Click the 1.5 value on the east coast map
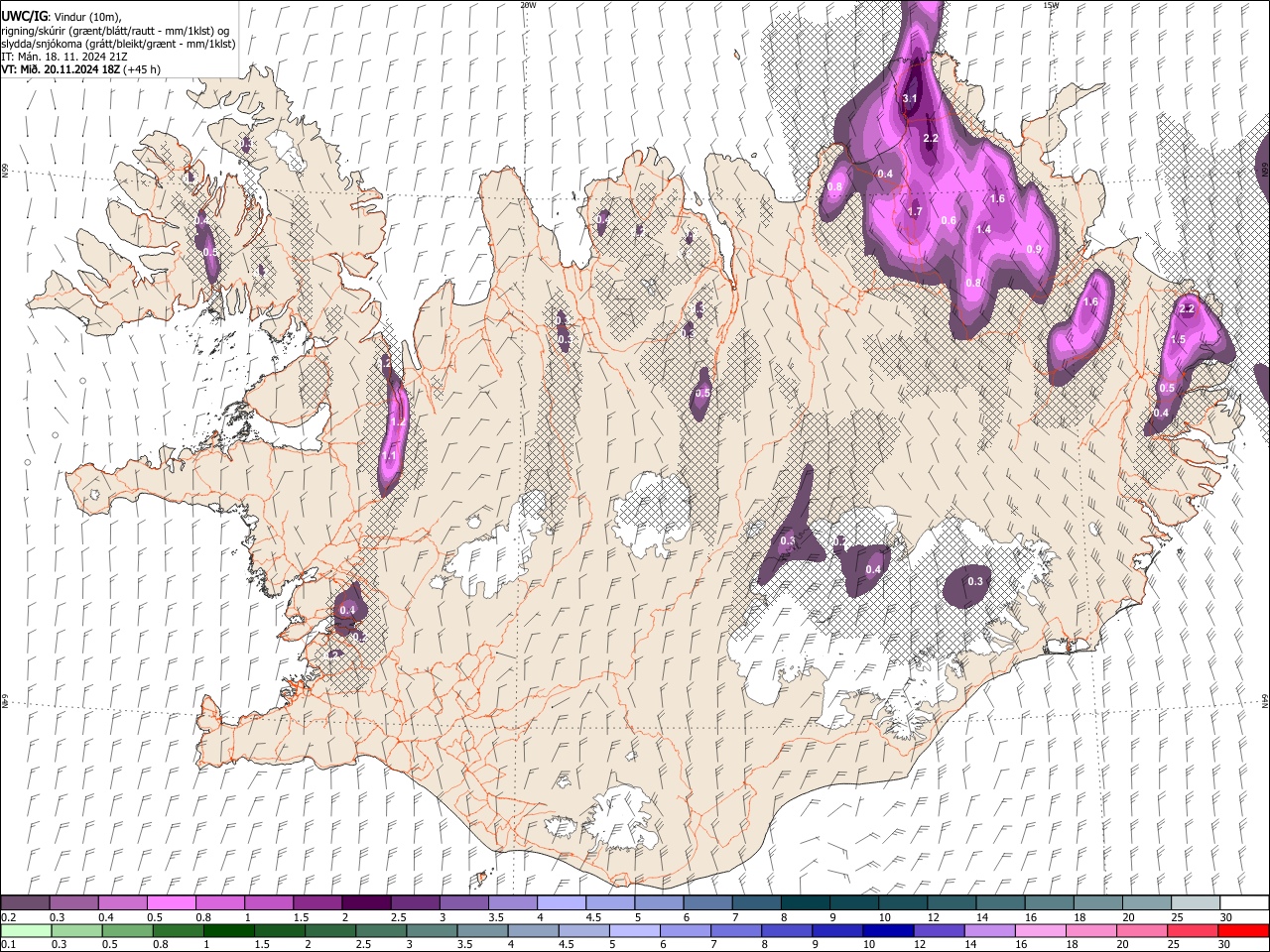 tap(1179, 339)
